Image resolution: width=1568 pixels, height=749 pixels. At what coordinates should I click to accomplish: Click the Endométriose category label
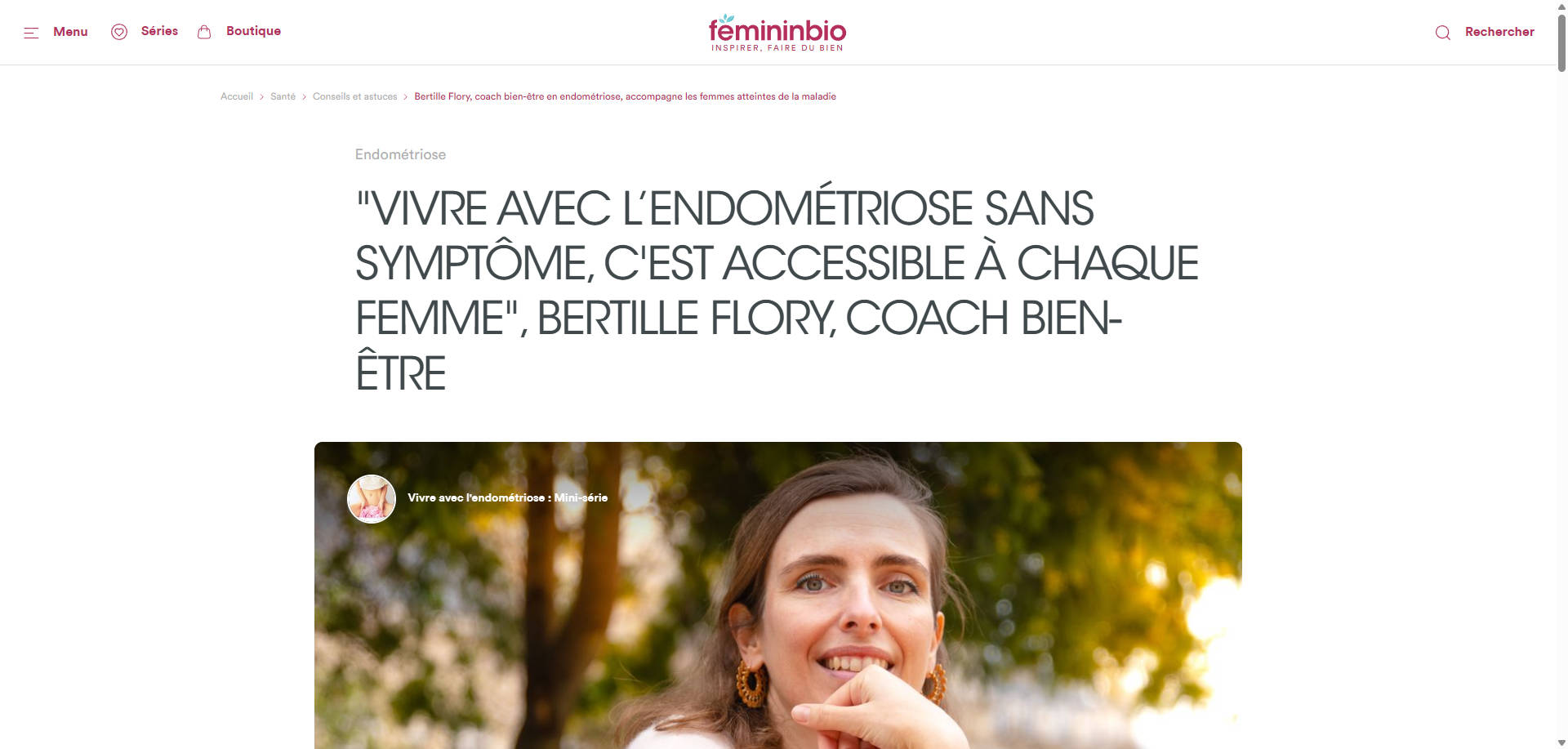tap(400, 154)
